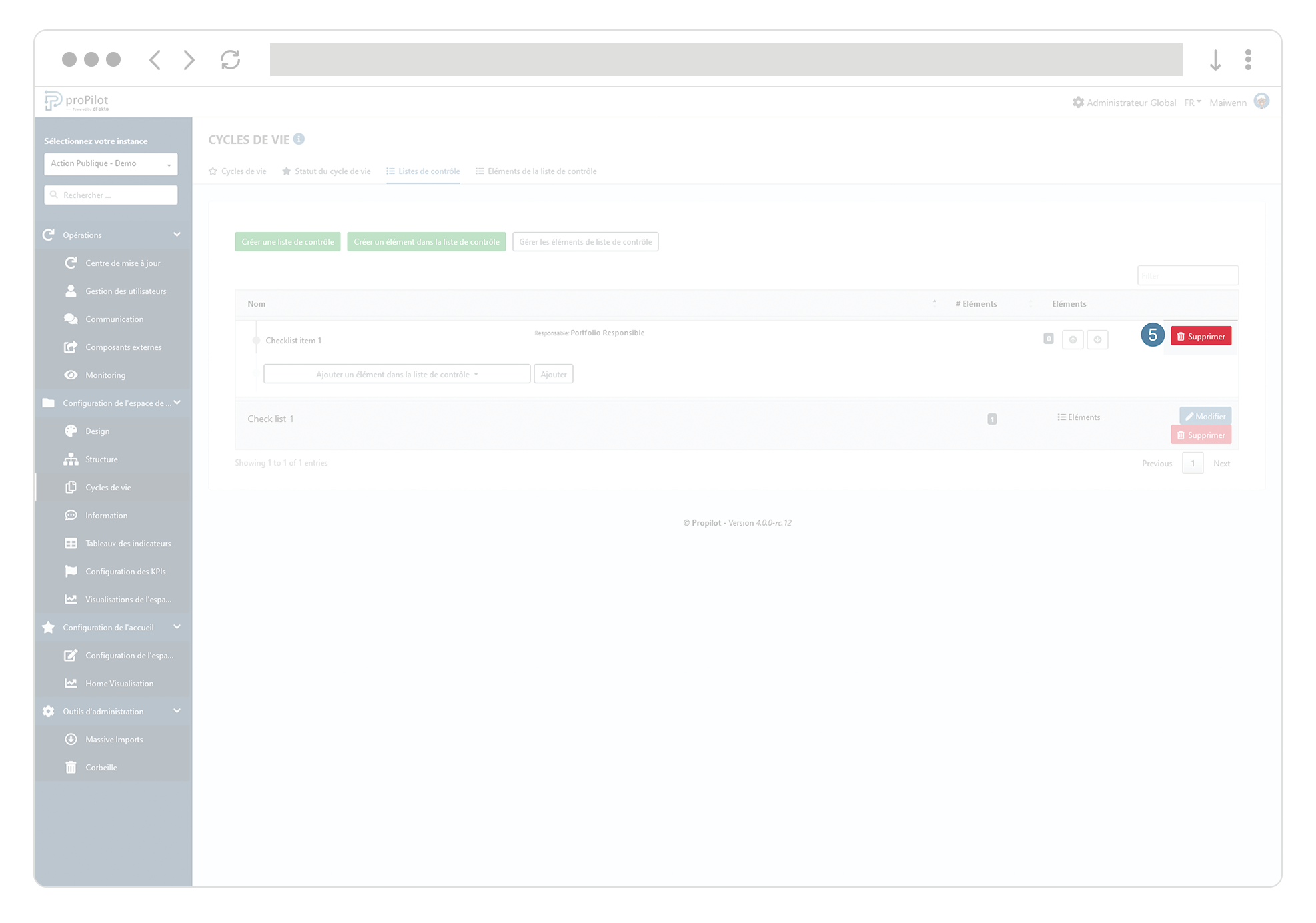The height and width of the screenshot is (923, 1316).
Task: Open the Corbeille trash page
Action: [101, 767]
